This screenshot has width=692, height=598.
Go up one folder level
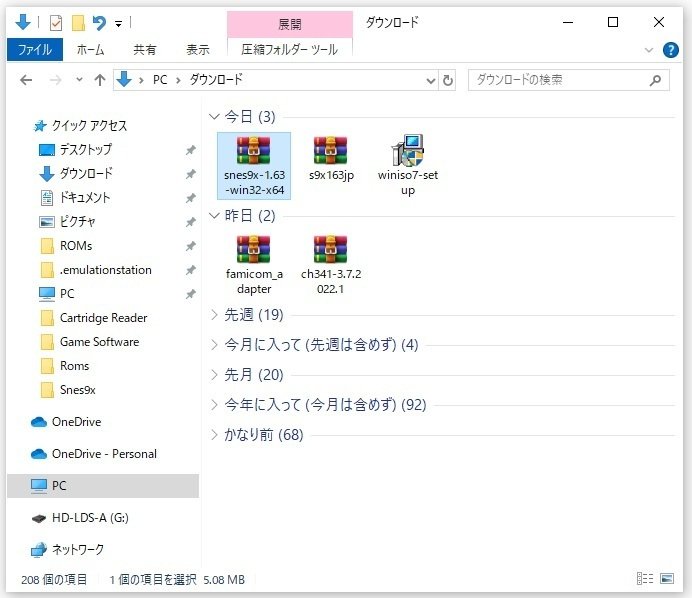click(100, 80)
